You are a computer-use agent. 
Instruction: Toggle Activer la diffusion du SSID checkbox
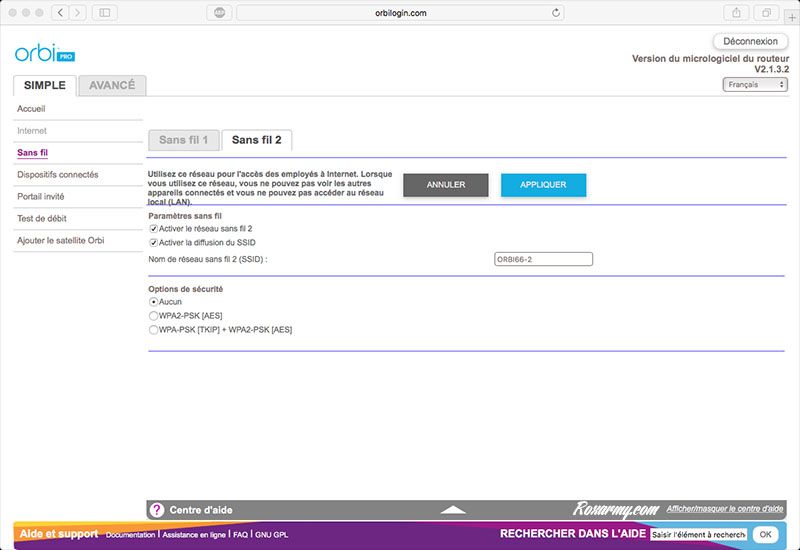coord(154,242)
